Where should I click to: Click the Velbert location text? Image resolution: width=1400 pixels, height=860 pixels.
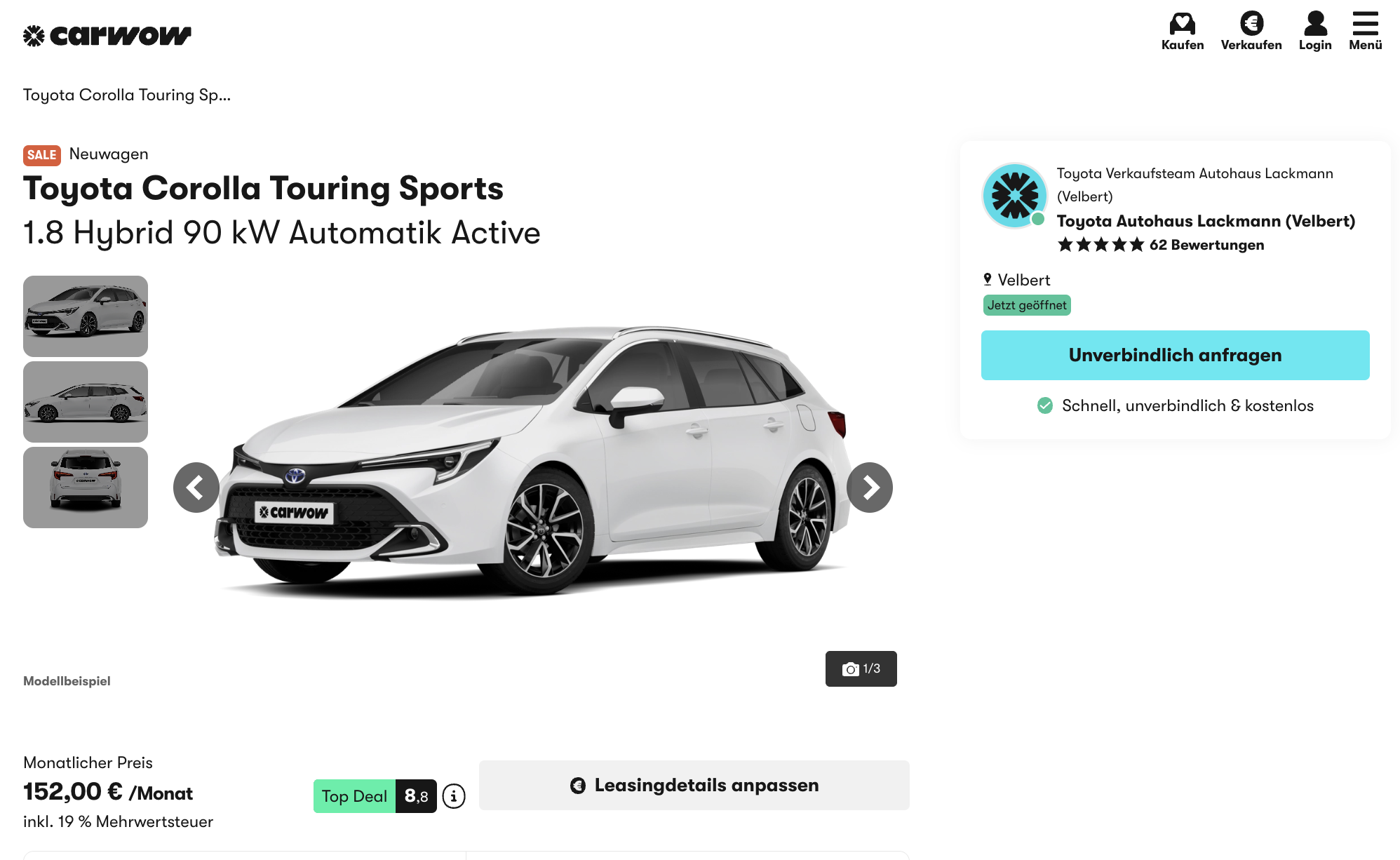pos(1024,280)
